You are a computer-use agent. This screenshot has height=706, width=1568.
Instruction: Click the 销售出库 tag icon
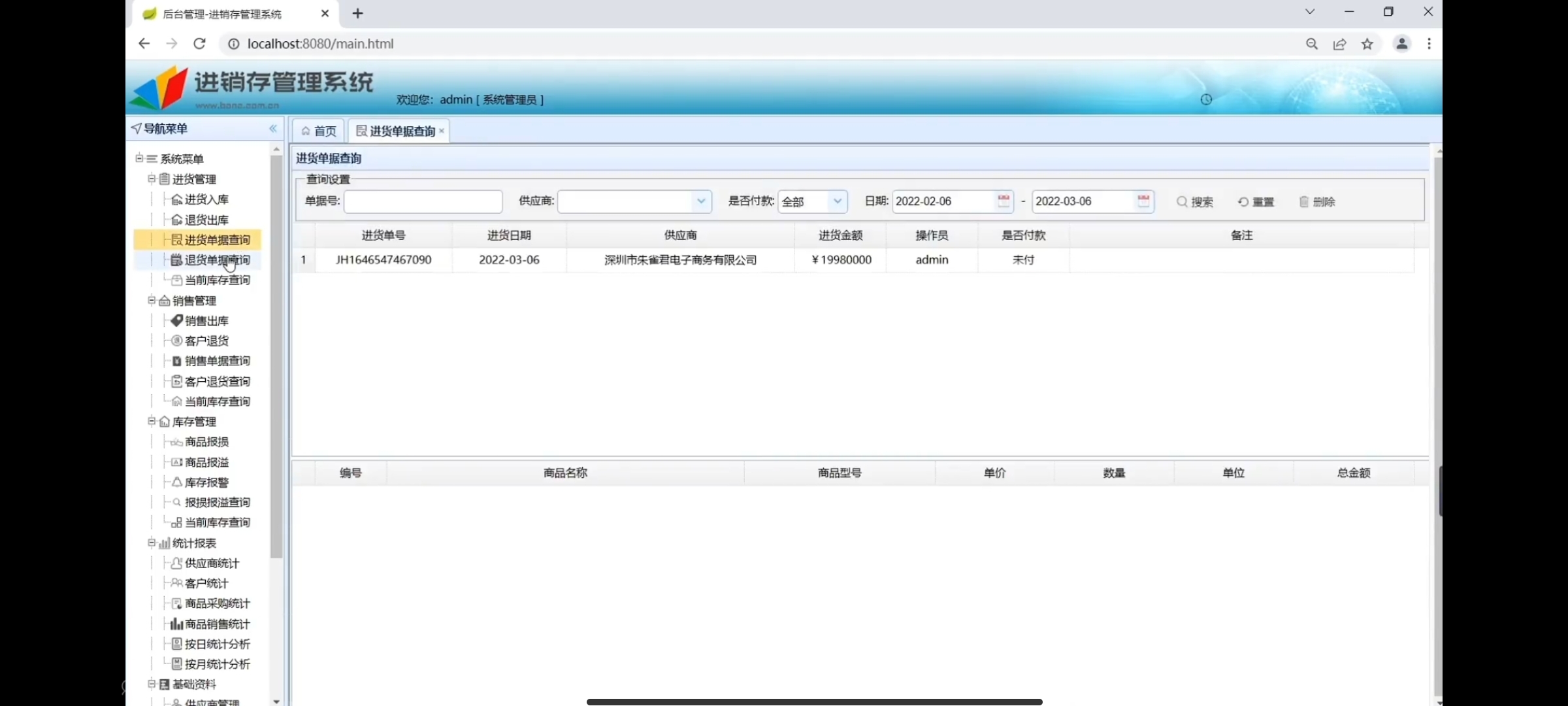tap(176, 320)
